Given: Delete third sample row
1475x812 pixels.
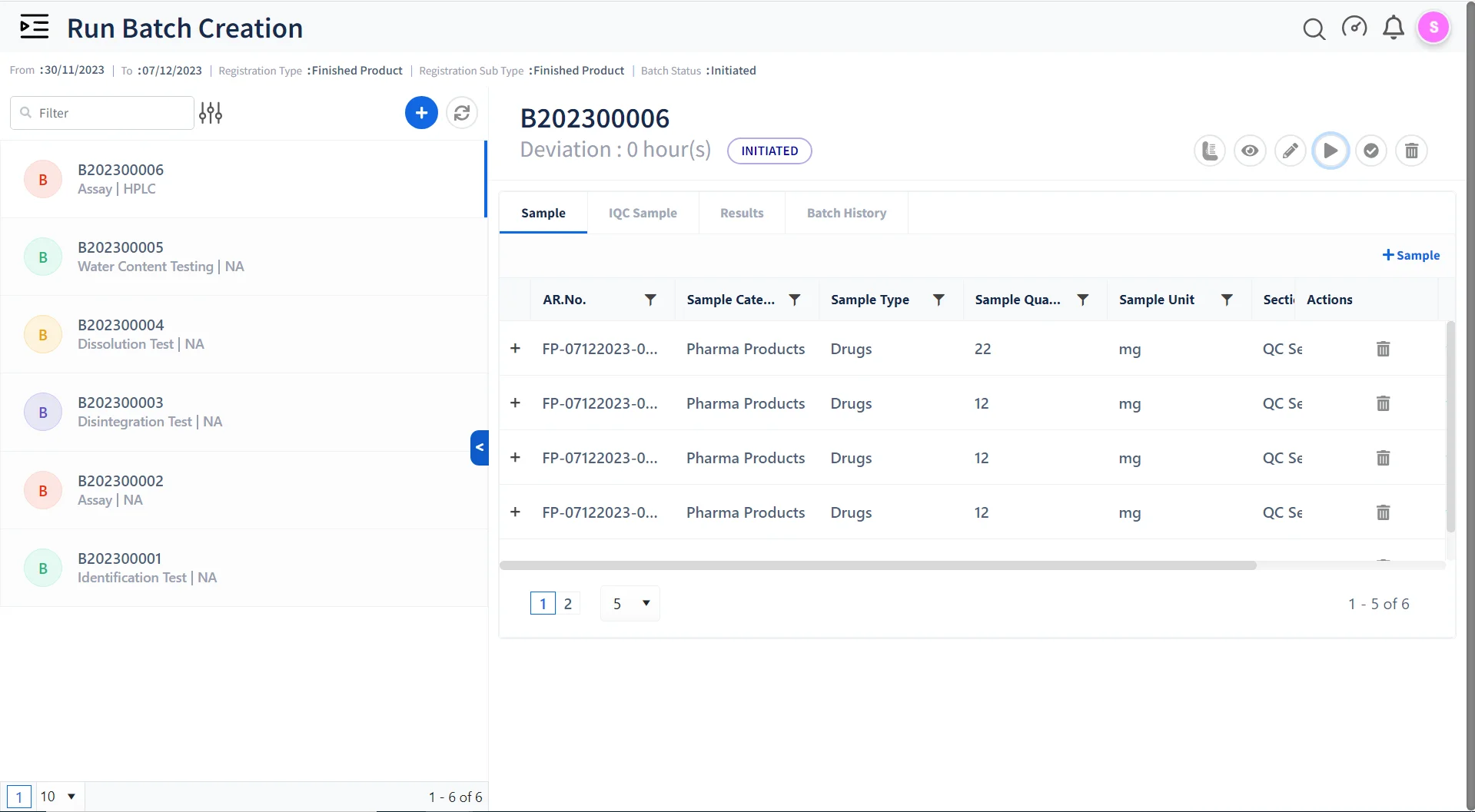Looking at the screenshot, I should 1383,458.
